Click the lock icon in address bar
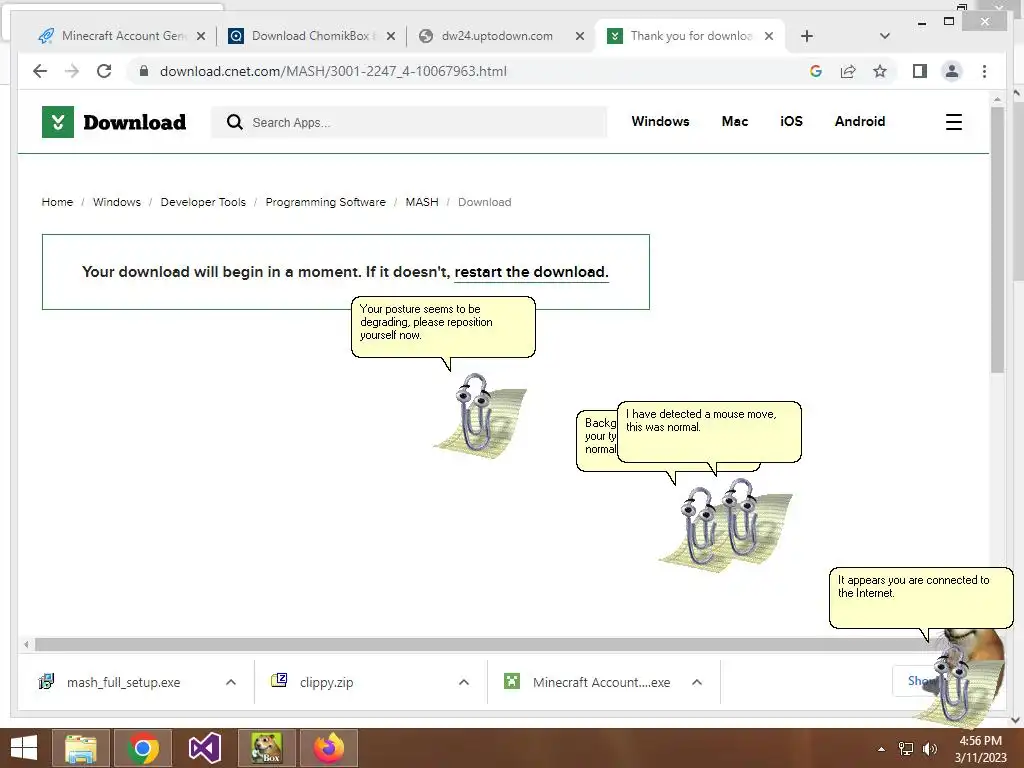 (x=144, y=71)
